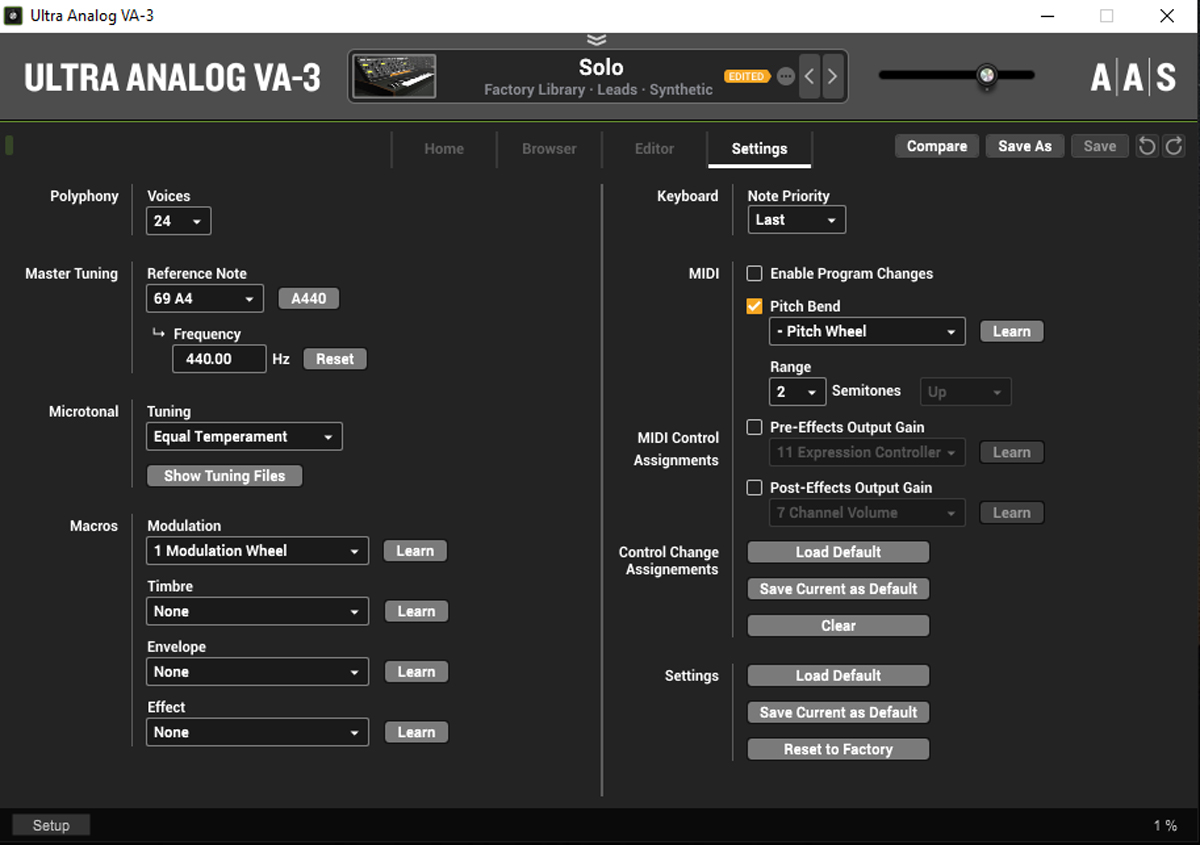Open the Reference Note dropdown
The height and width of the screenshot is (845, 1200).
tap(205, 298)
